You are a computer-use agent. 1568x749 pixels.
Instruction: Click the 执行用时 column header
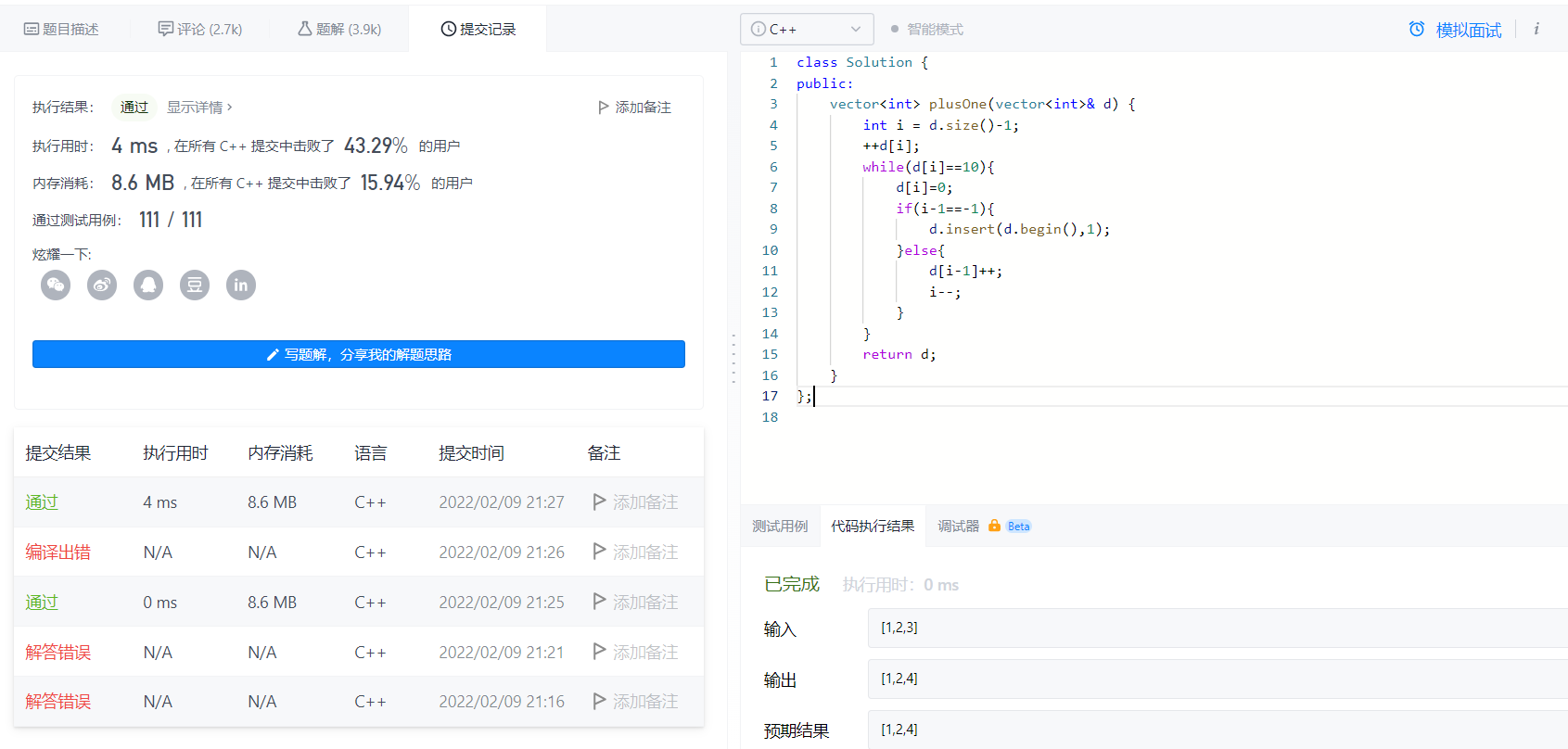point(175,453)
